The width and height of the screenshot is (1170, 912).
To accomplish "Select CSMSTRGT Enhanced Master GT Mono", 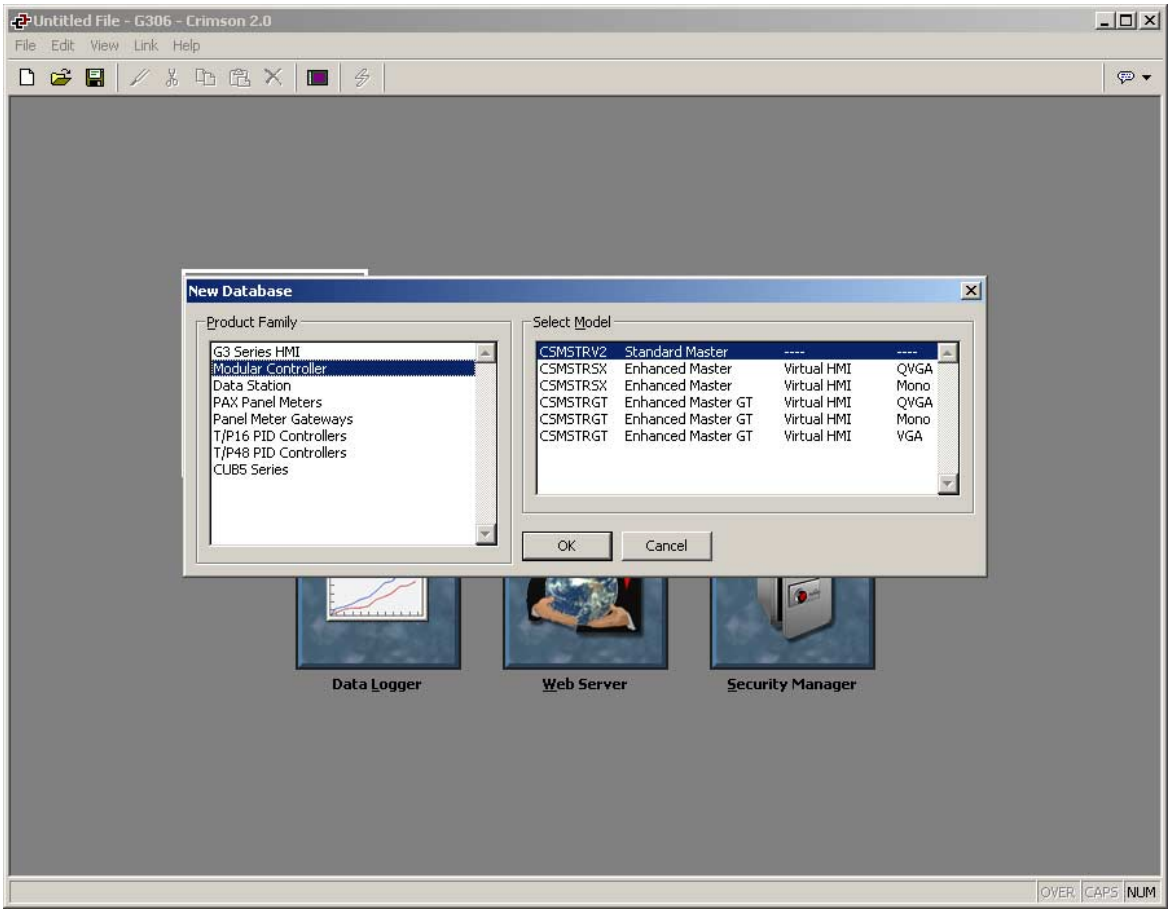I will pos(736,419).
